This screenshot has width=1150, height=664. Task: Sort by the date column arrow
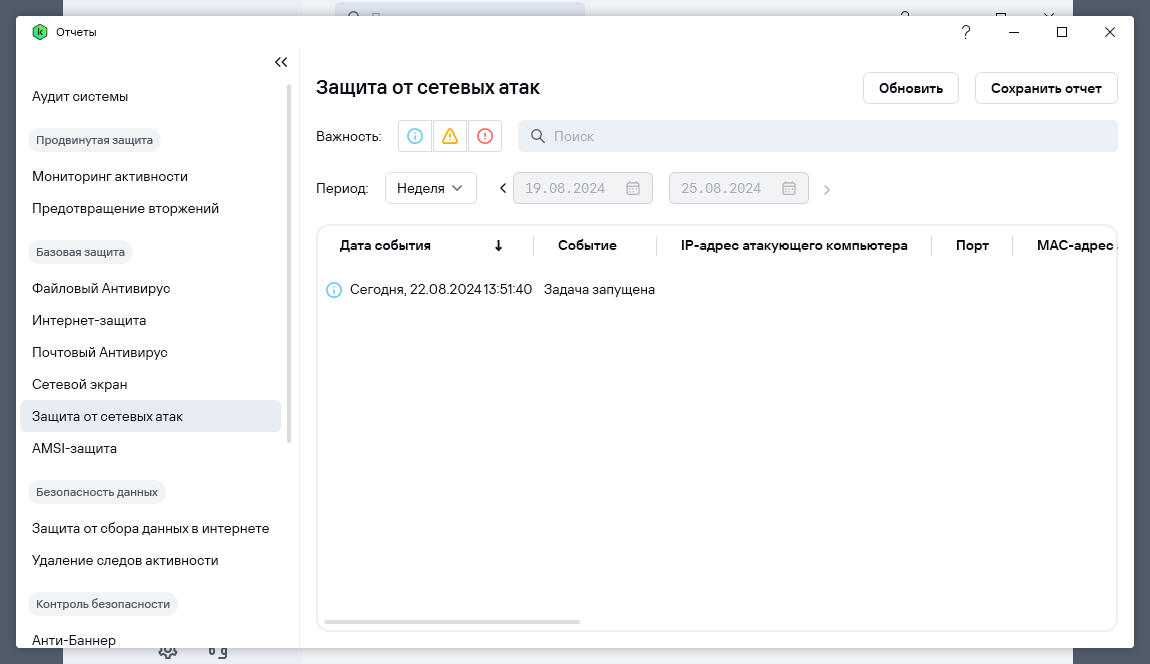click(x=498, y=245)
